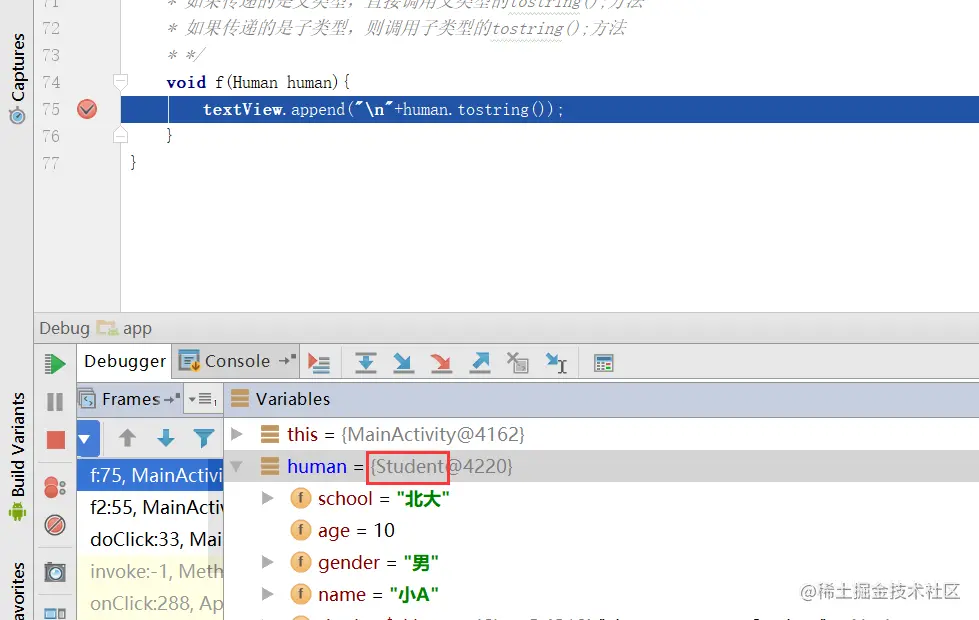Screen dimensions: 979x620
Task: Click the Run to Cursor icon
Action: pyautogui.click(x=556, y=363)
